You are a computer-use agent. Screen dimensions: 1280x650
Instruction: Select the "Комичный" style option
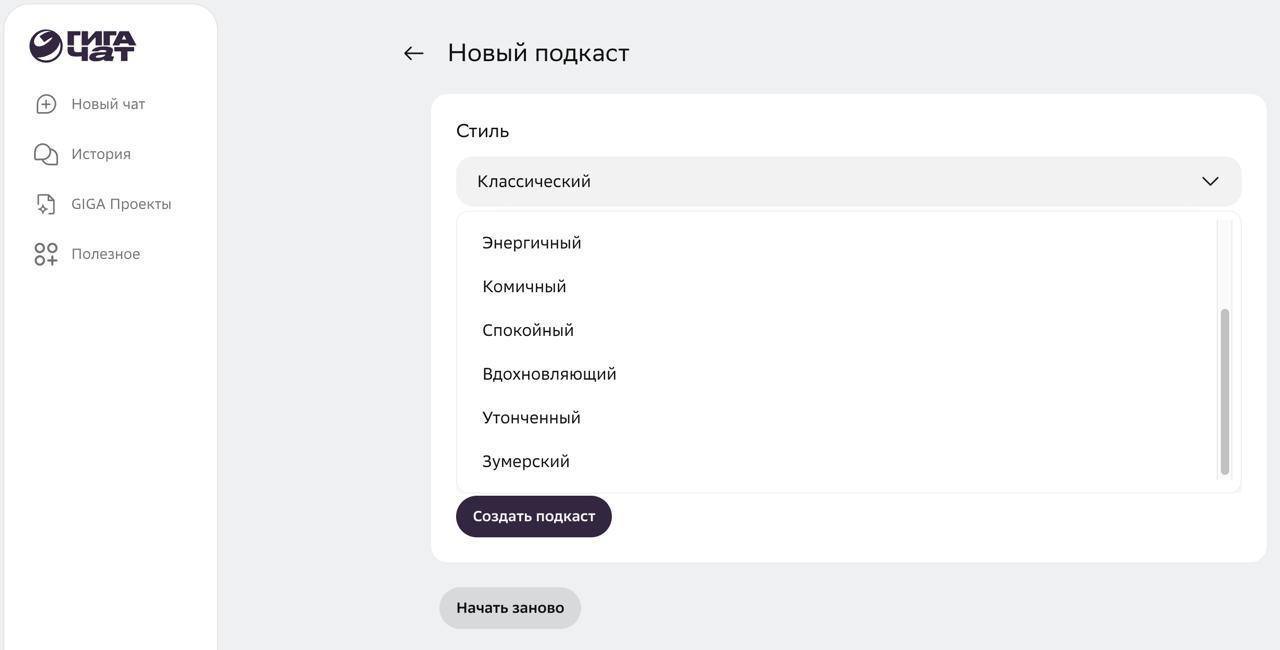pyautogui.click(x=523, y=285)
